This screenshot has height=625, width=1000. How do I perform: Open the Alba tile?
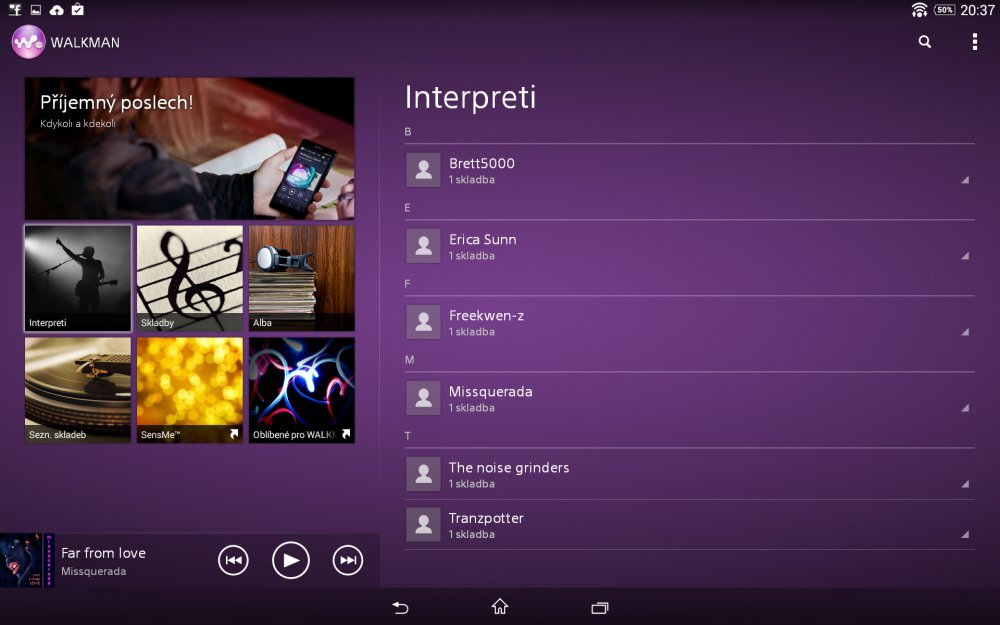pyautogui.click(x=301, y=278)
